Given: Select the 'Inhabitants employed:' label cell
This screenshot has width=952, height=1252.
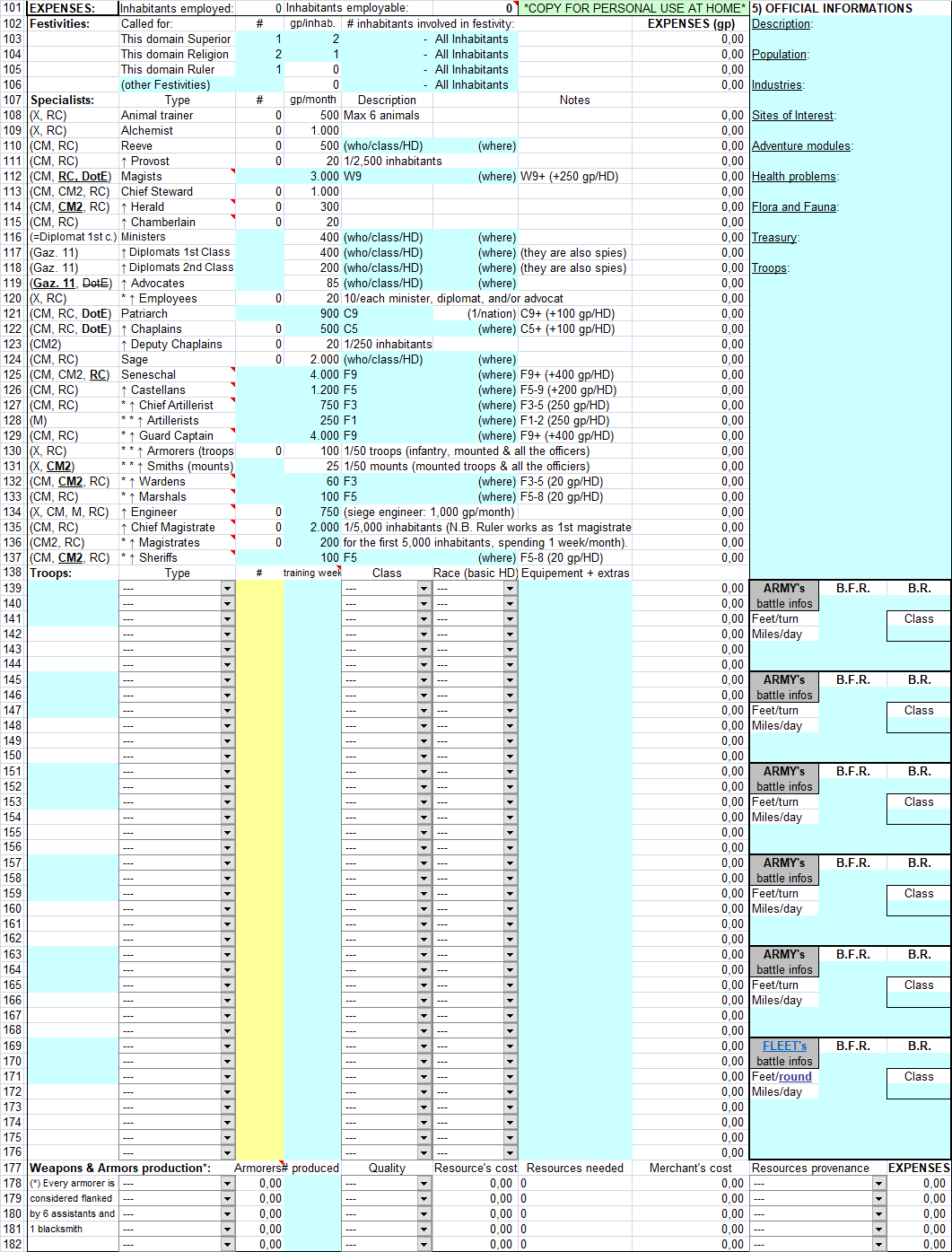Looking at the screenshot, I should tap(178, 8).
